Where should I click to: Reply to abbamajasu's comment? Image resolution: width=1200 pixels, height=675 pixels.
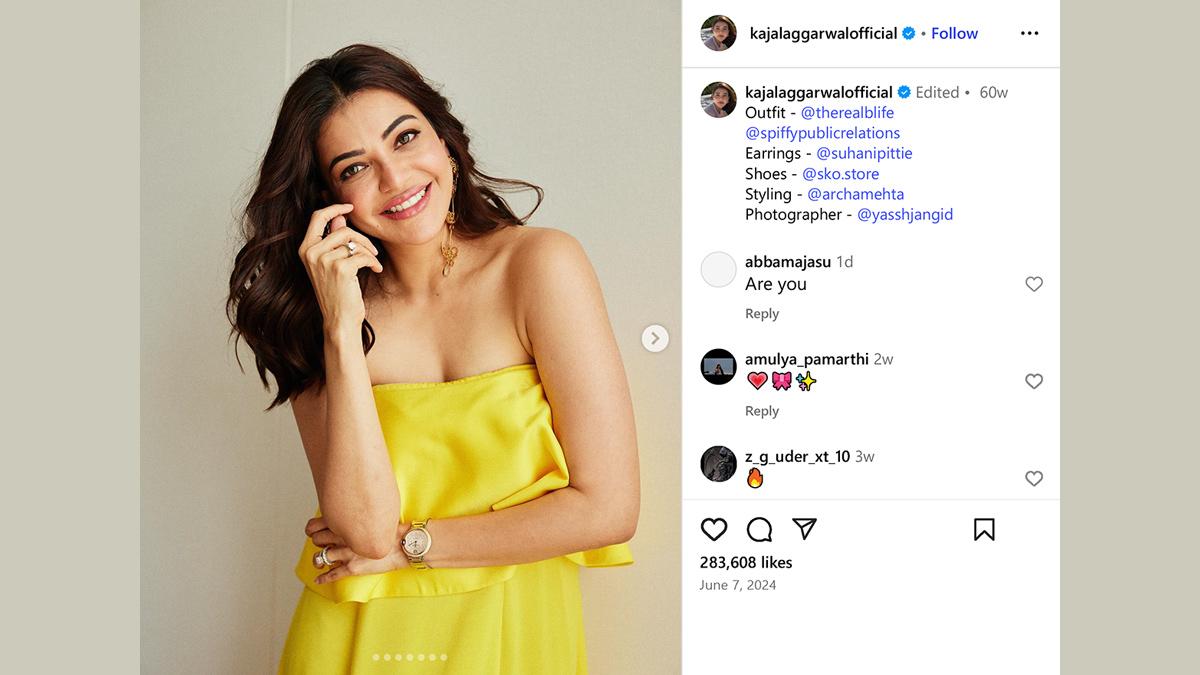tap(762, 314)
